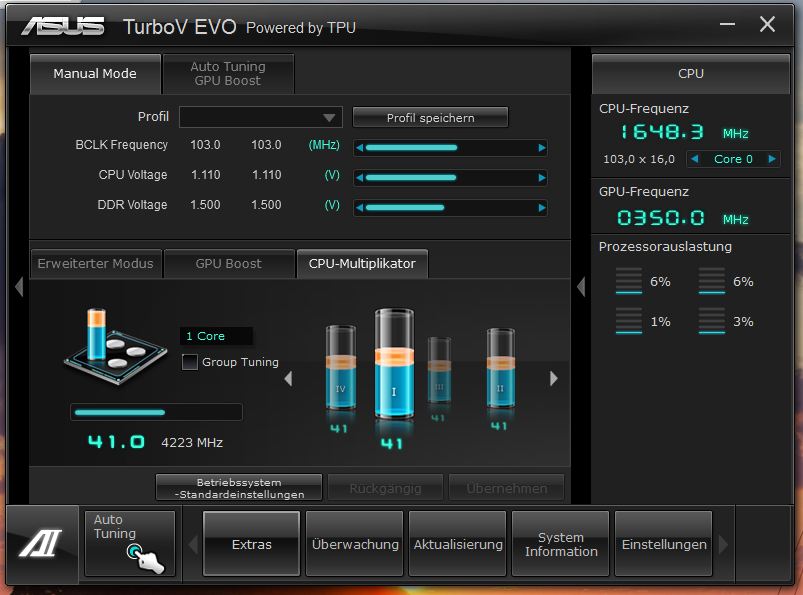
Task: Adjust the DDR Voltage slider
Action: pos(451,207)
